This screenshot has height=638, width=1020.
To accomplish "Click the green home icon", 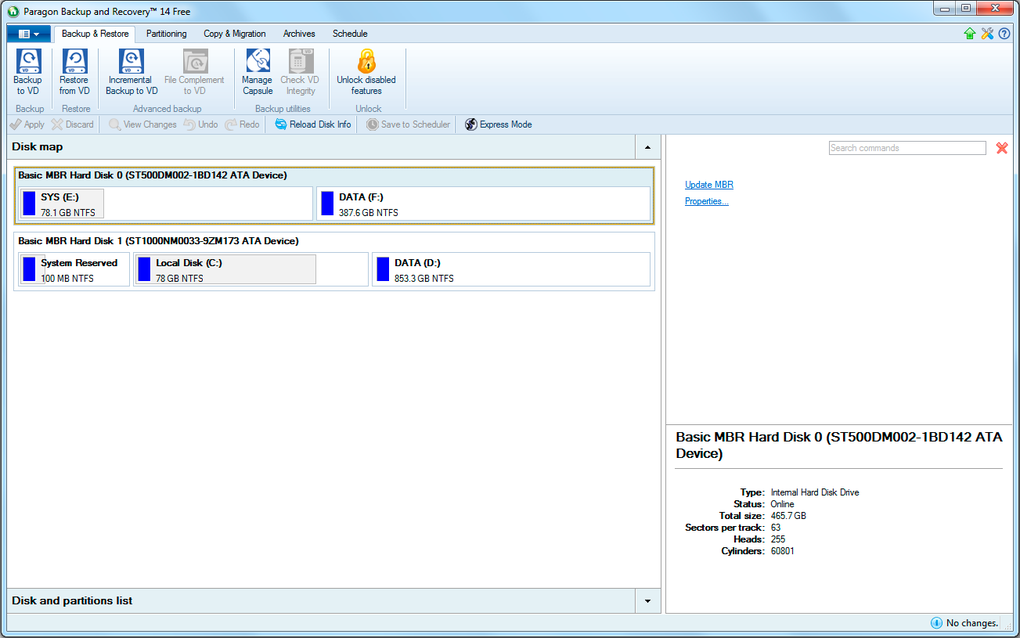I will click(x=970, y=34).
